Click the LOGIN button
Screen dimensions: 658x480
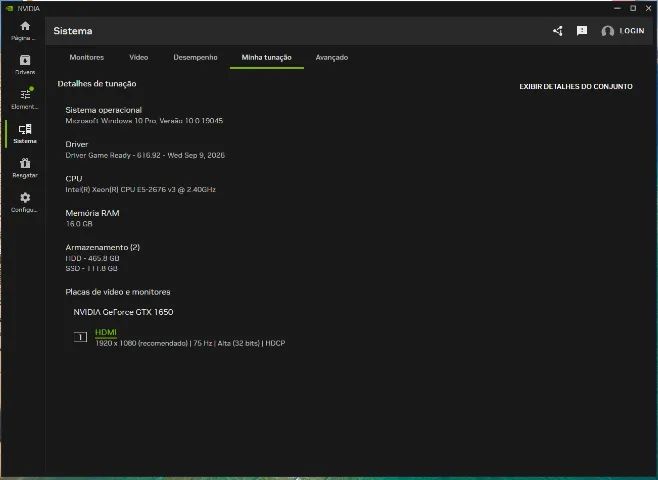[x=632, y=31]
